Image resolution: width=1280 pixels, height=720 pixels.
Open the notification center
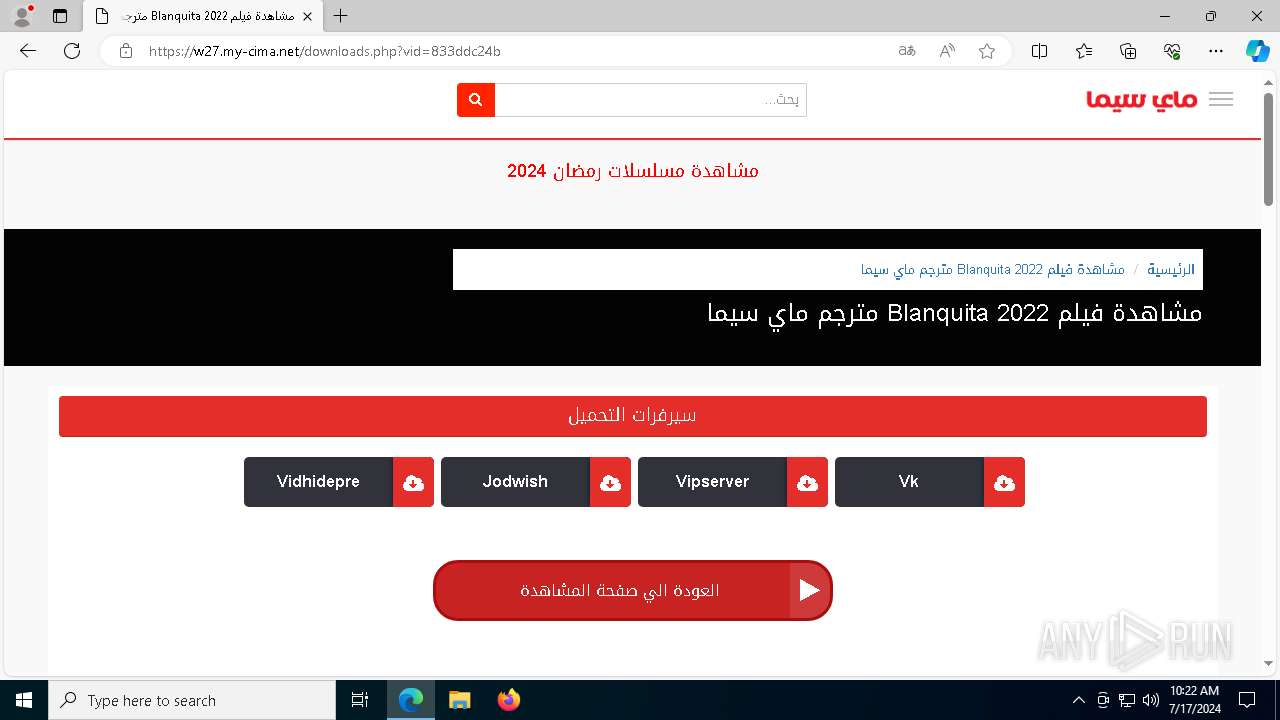[x=1247, y=700]
